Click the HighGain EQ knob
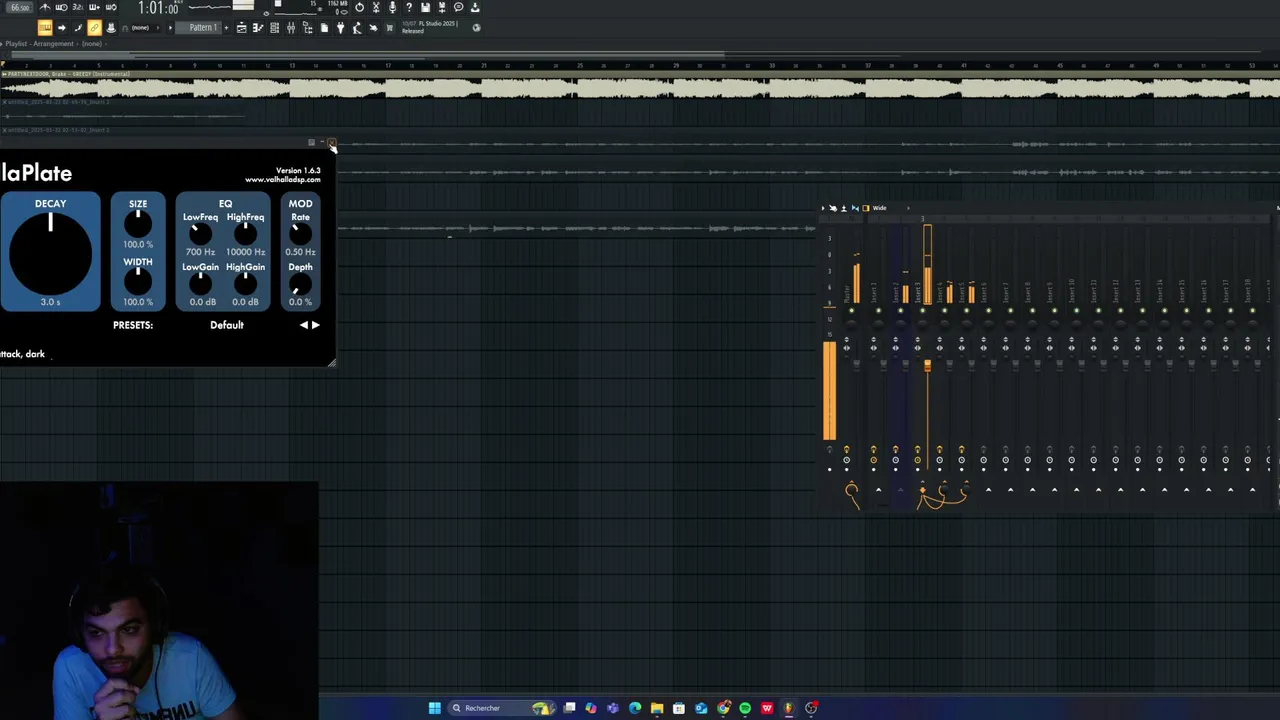This screenshot has width=1280, height=720. [245, 285]
